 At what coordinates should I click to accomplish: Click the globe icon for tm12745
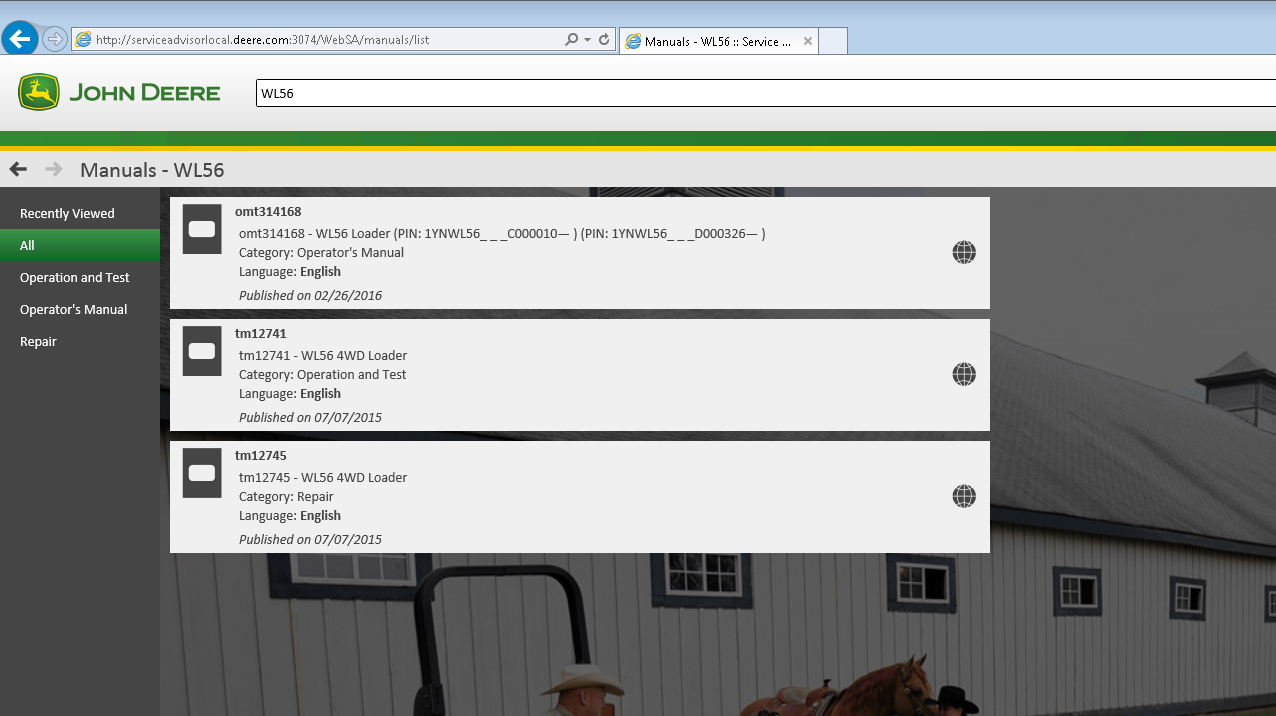coord(964,496)
